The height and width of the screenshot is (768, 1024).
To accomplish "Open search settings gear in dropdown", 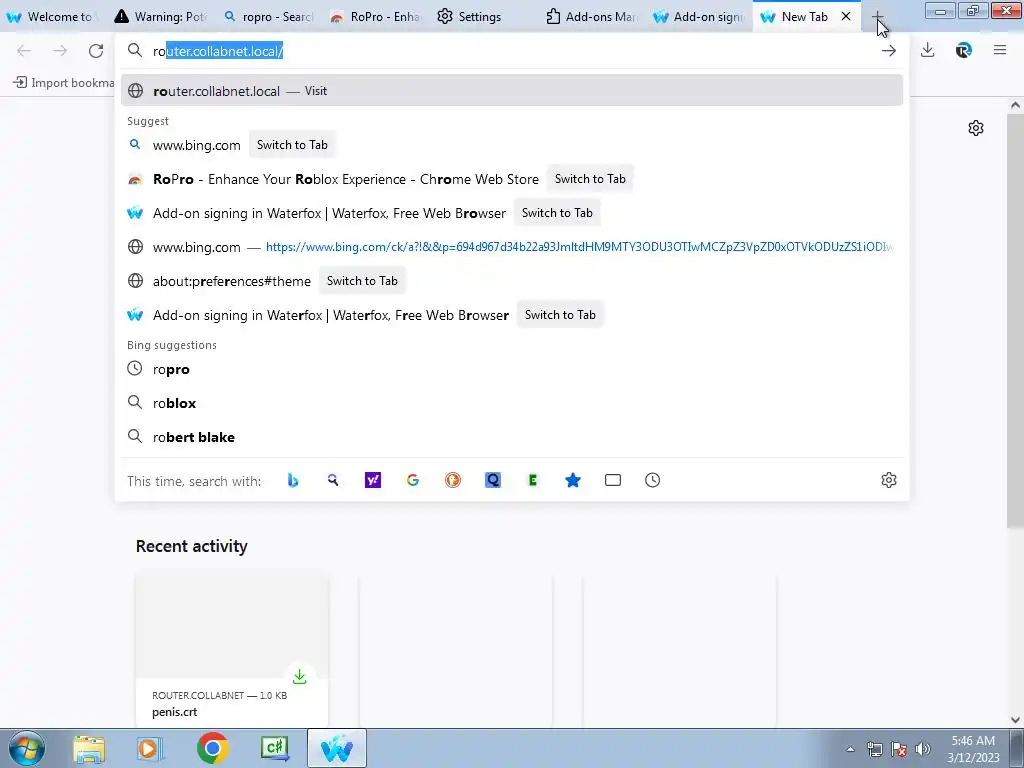I will click(x=889, y=481).
